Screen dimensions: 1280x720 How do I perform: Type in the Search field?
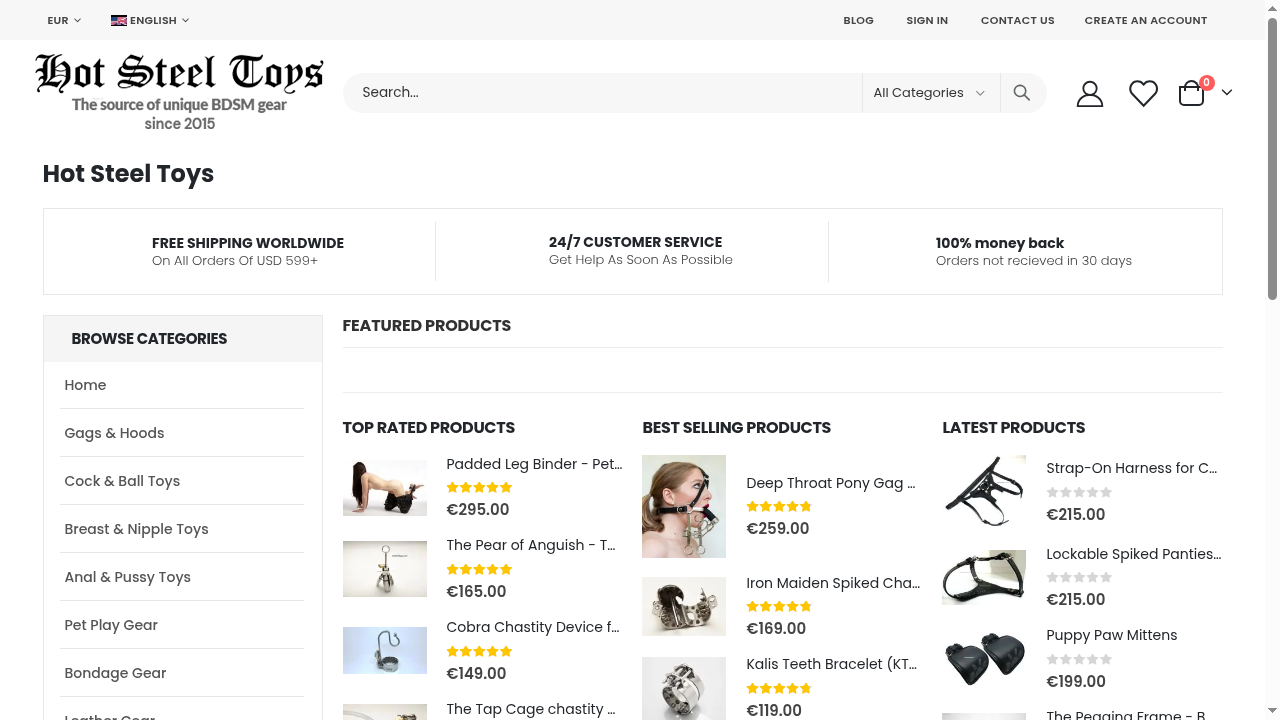click(602, 93)
